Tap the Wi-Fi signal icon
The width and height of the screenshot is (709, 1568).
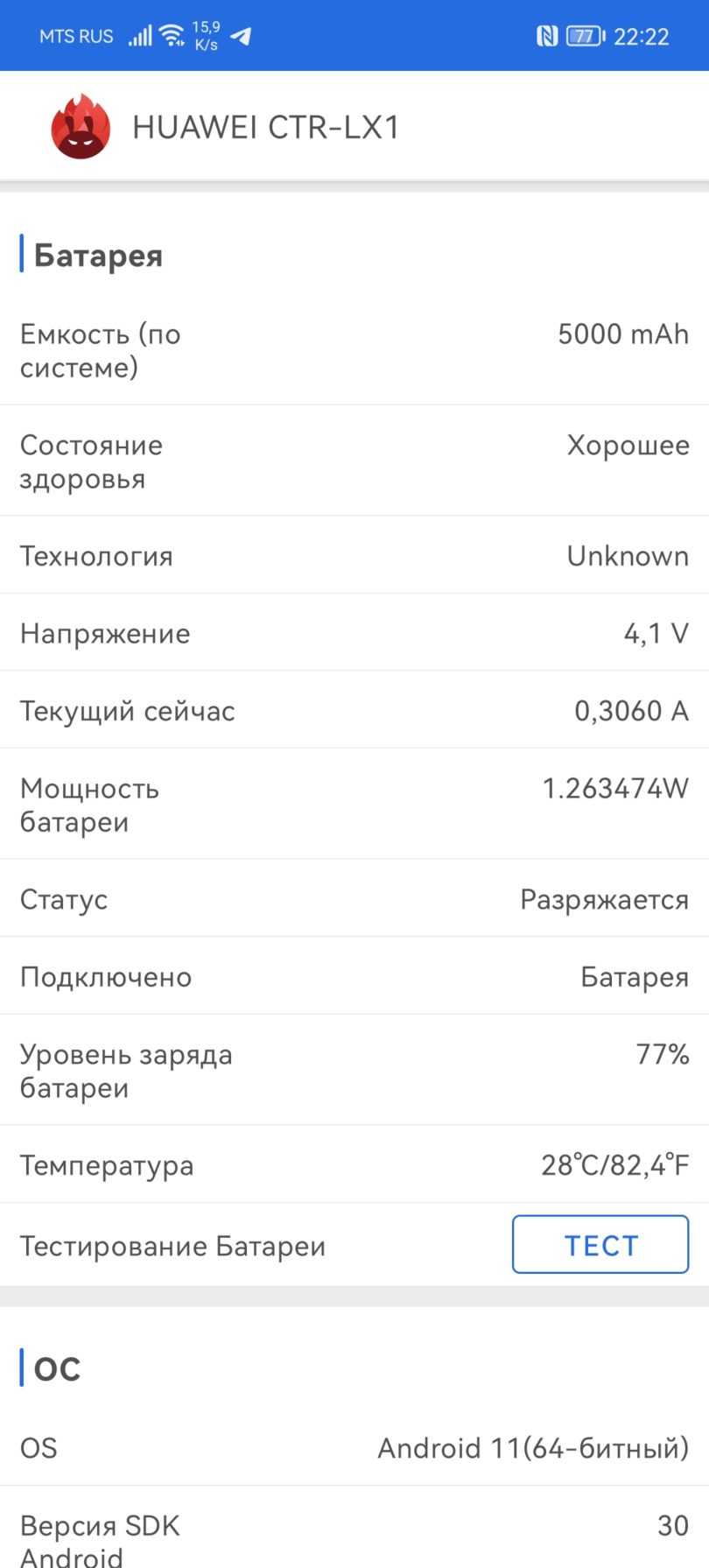172,36
